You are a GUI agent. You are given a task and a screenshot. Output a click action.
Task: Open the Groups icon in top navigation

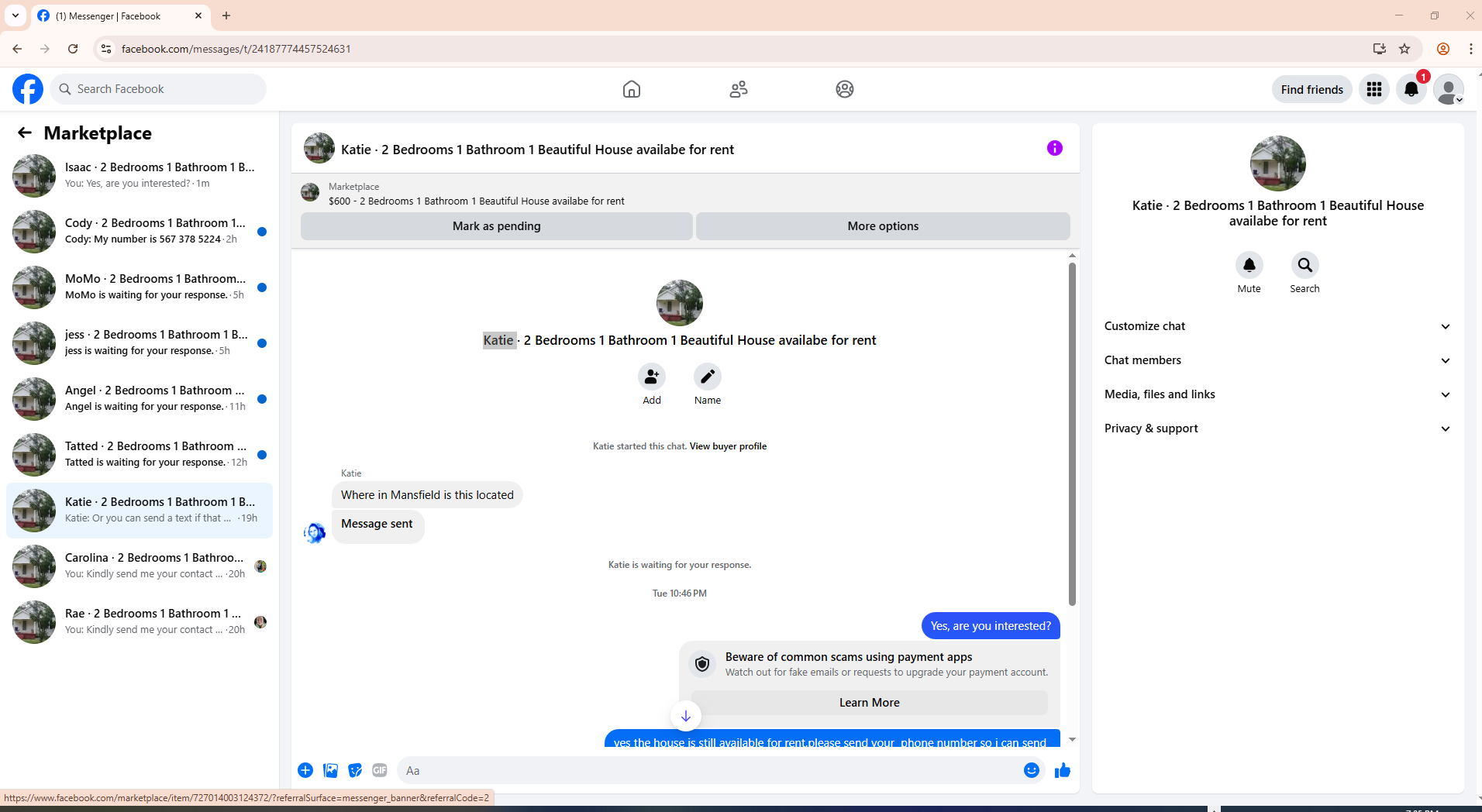pos(845,89)
